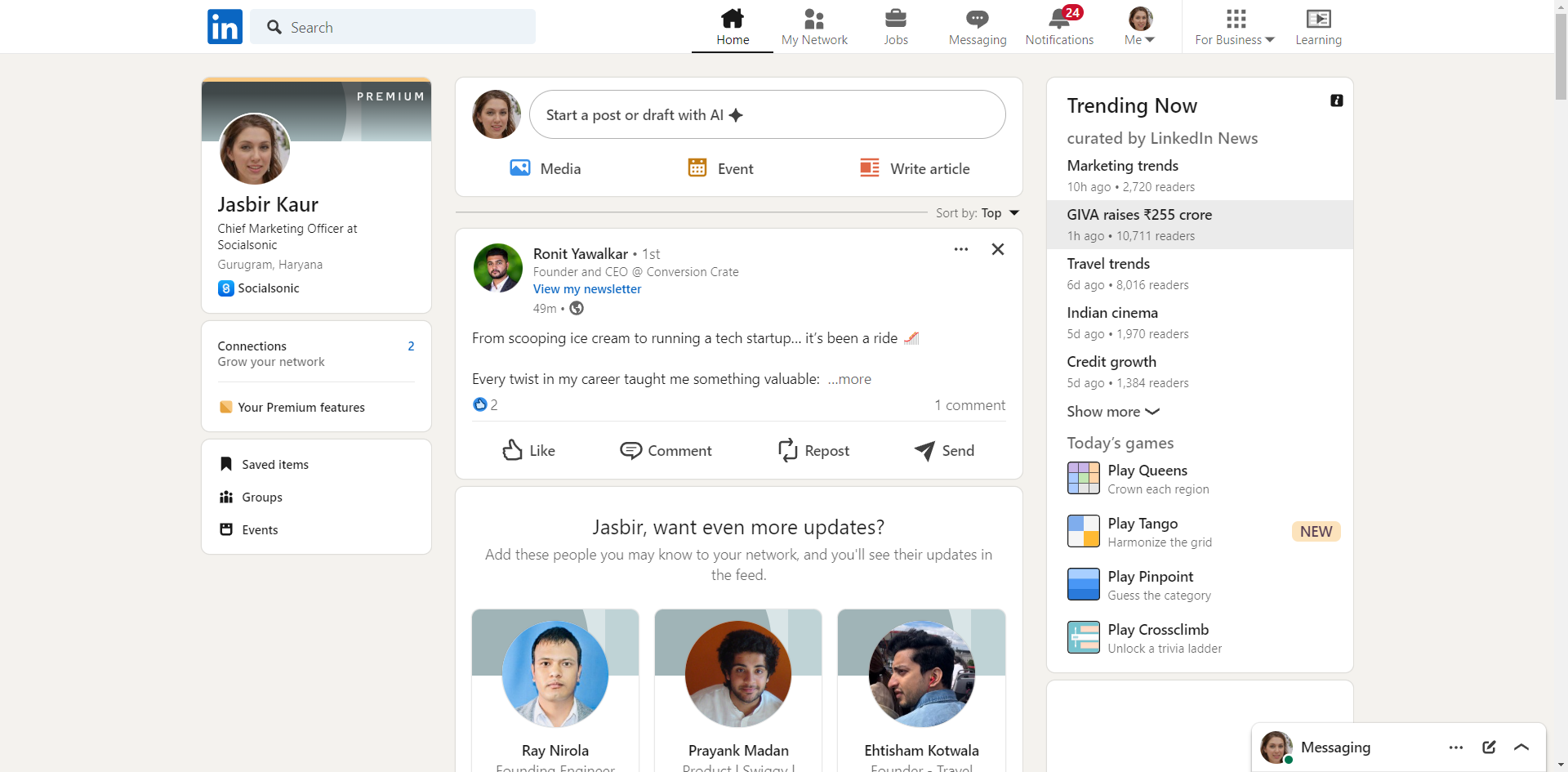Expand post text with ...more
This screenshot has height=772, width=1568.
click(849, 379)
